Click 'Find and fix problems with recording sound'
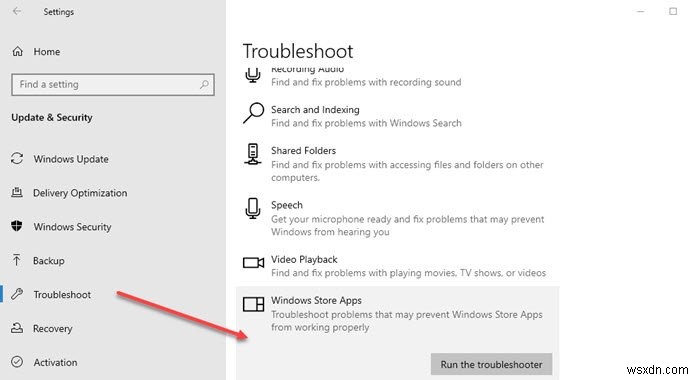The width and height of the screenshot is (700, 380). click(366, 82)
